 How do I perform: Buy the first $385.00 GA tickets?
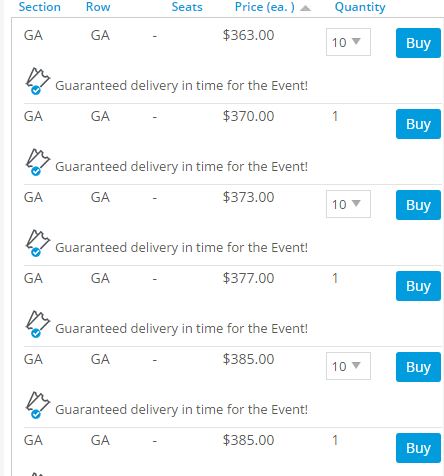(x=418, y=367)
